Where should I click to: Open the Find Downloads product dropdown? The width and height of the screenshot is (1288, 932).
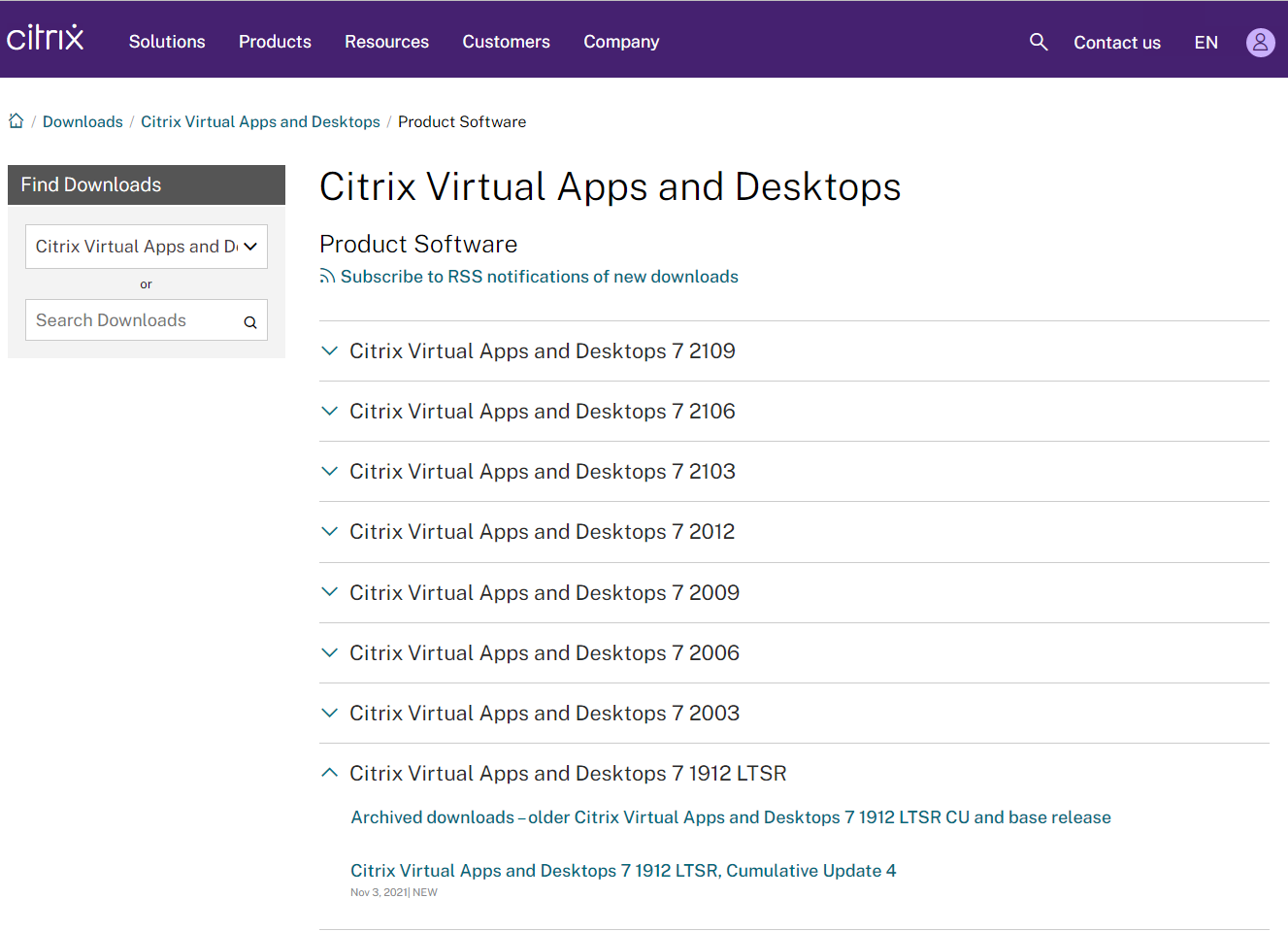click(x=146, y=247)
